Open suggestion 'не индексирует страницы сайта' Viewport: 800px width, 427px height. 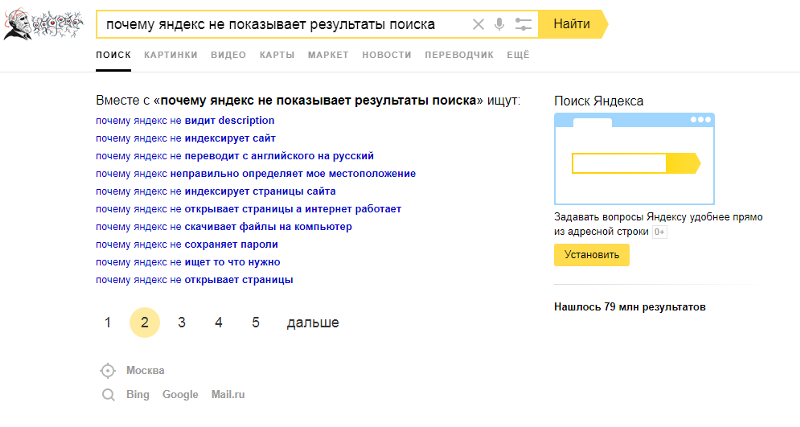(216, 191)
